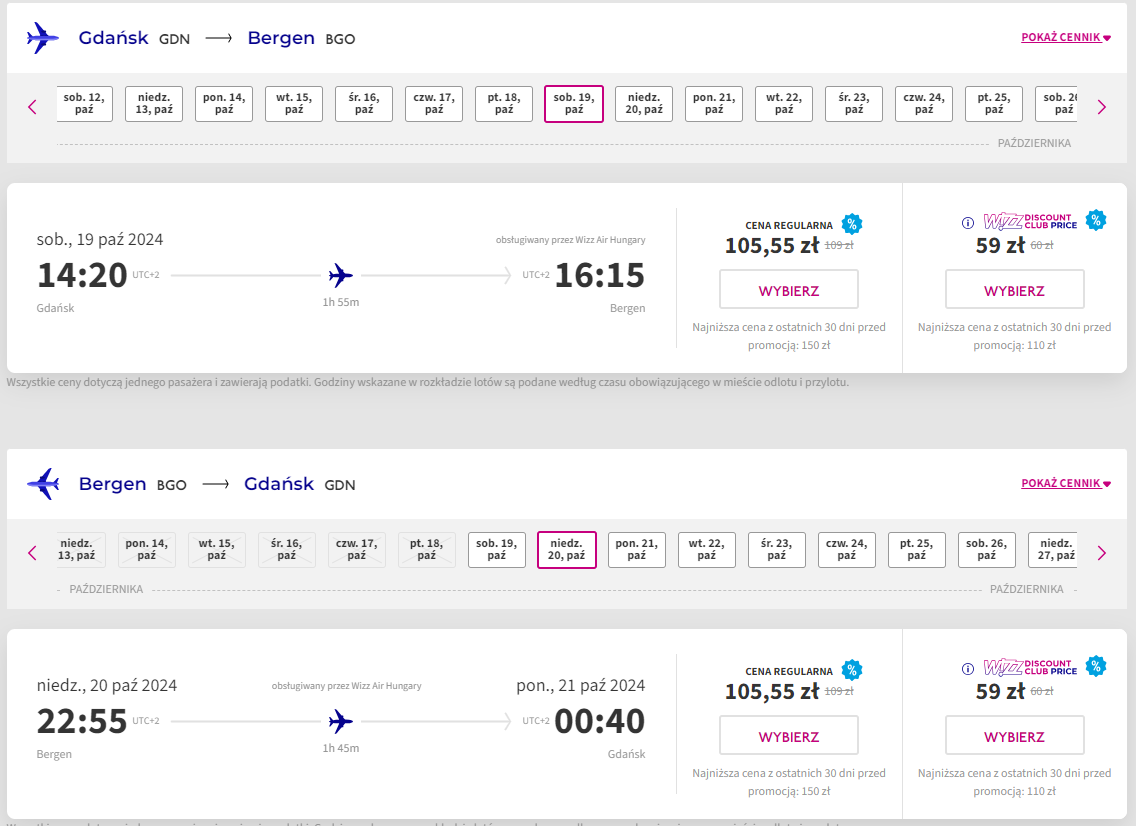Image resolution: width=1136 pixels, height=826 pixels.
Task: Click the 22:55 departure time
Action: [82, 722]
